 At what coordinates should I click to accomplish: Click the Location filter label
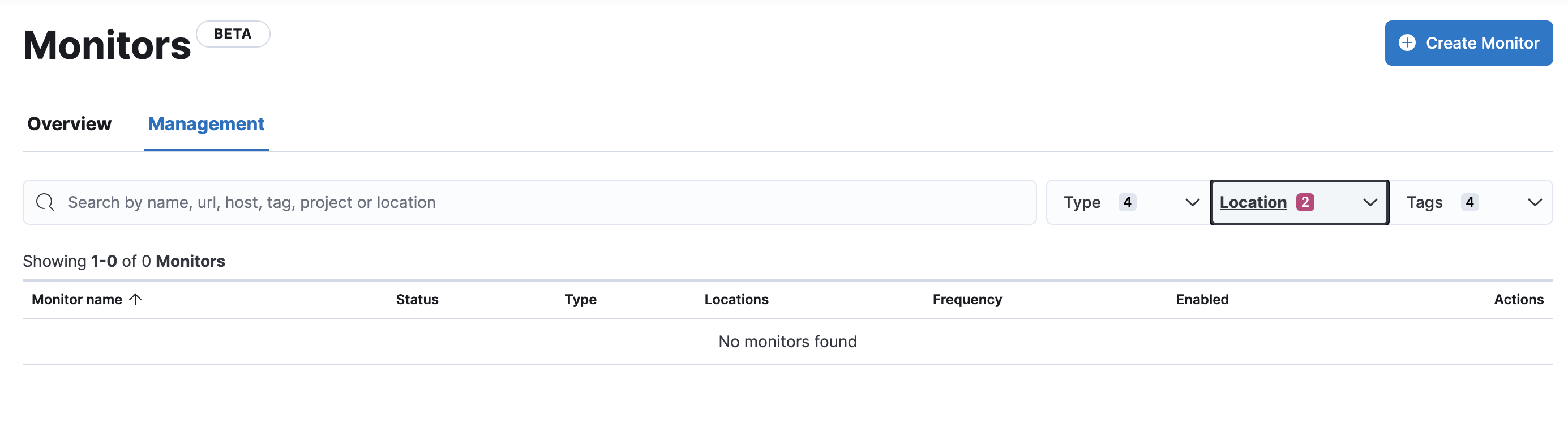click(1252, 202)
